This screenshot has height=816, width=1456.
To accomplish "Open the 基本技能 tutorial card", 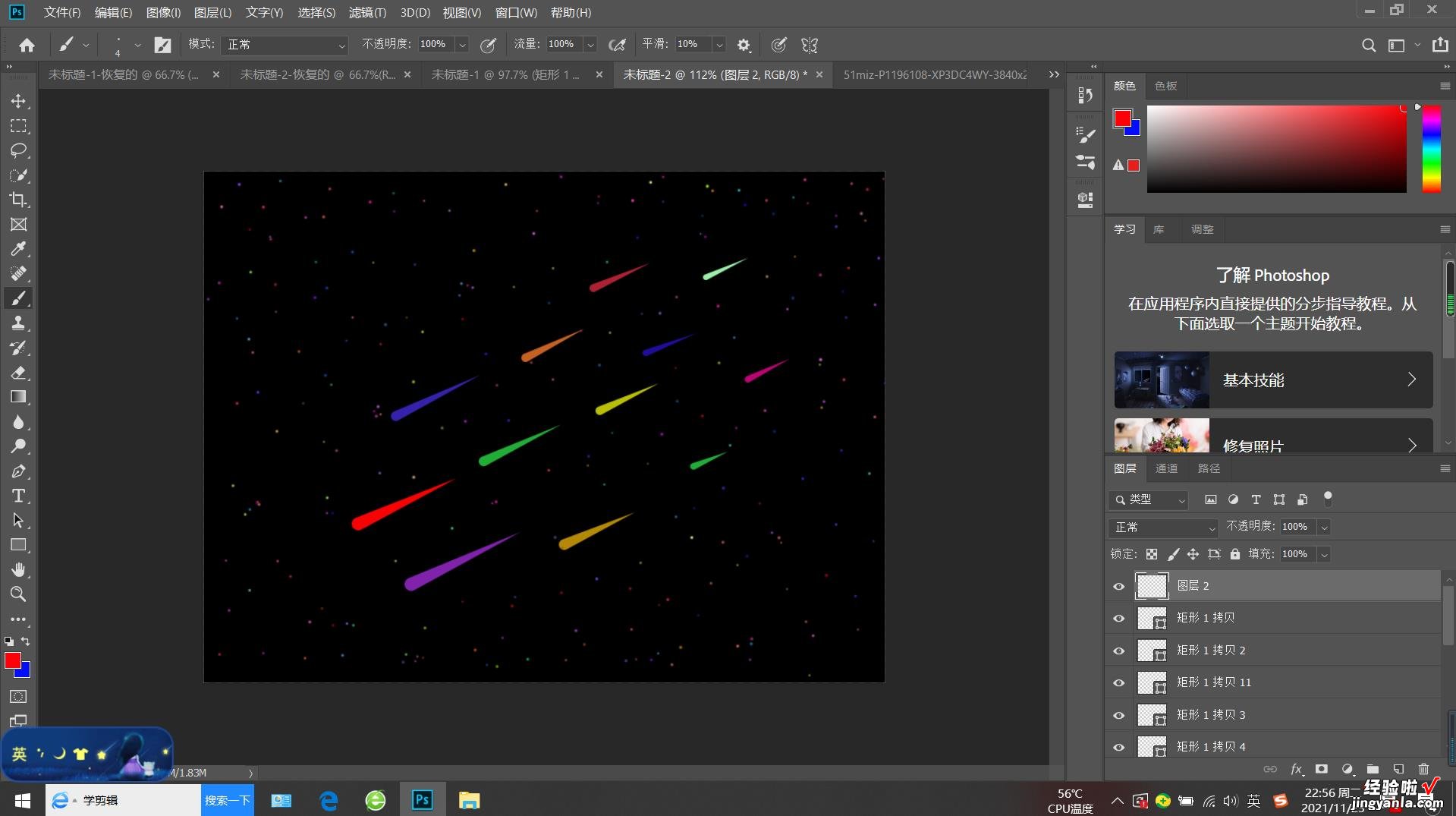I will tap(1273, 380).
